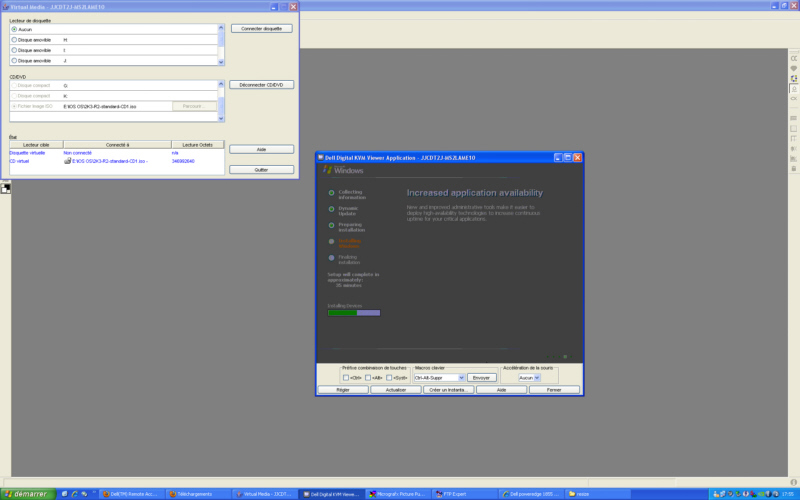800x500 pixels.
Task: Open the Macros clavier Ctrl-Alt-Suppr dropdown
Action: click(461, 378)
